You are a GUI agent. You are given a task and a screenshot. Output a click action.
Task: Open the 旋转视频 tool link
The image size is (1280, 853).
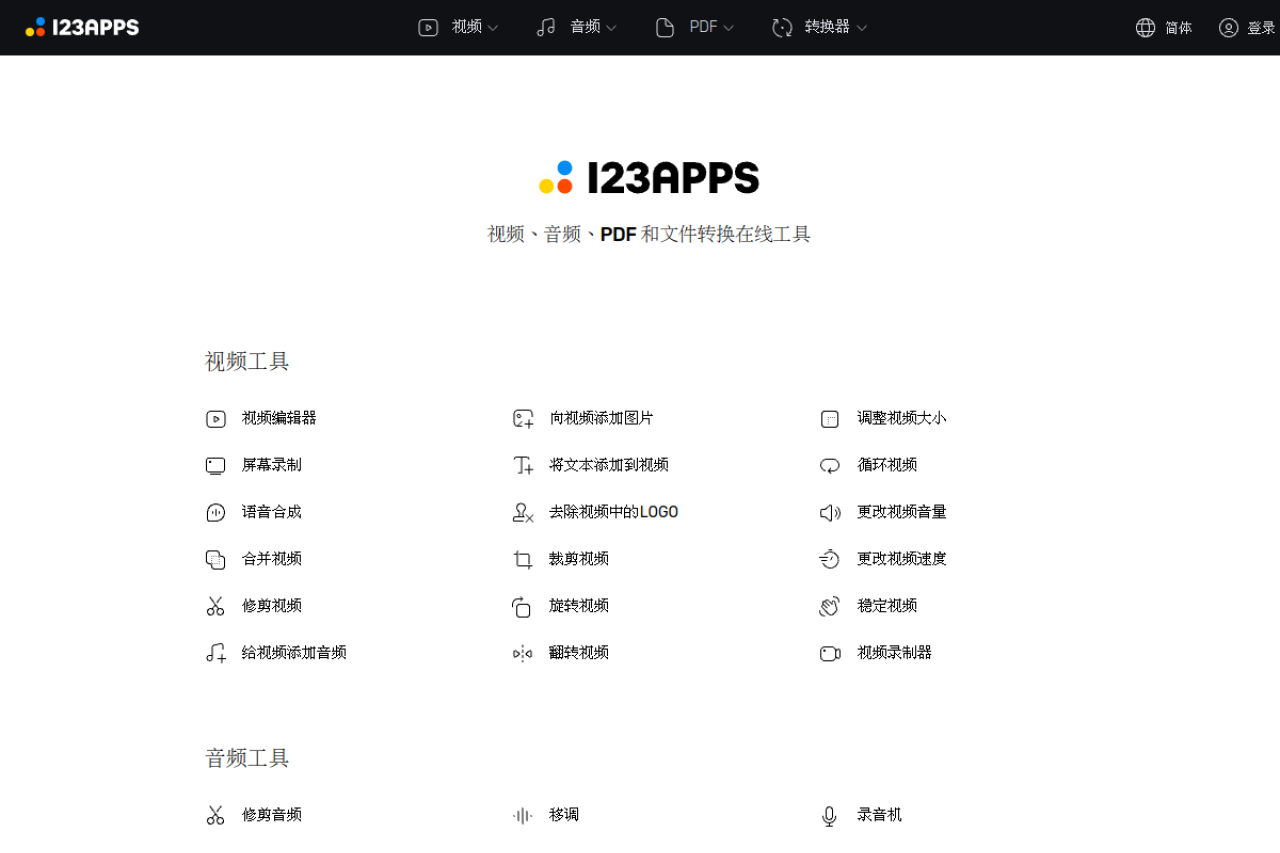click(x=579, y=606)
